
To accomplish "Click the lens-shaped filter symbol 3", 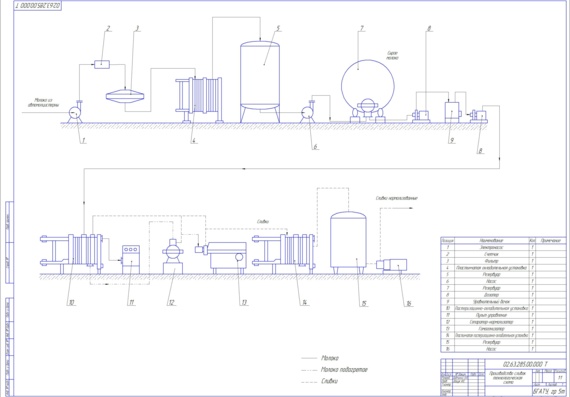I will (125, 96).
